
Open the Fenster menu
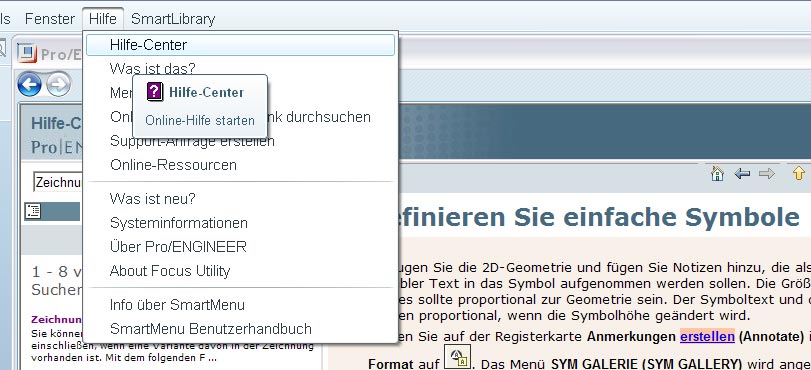tap(50, 19)
